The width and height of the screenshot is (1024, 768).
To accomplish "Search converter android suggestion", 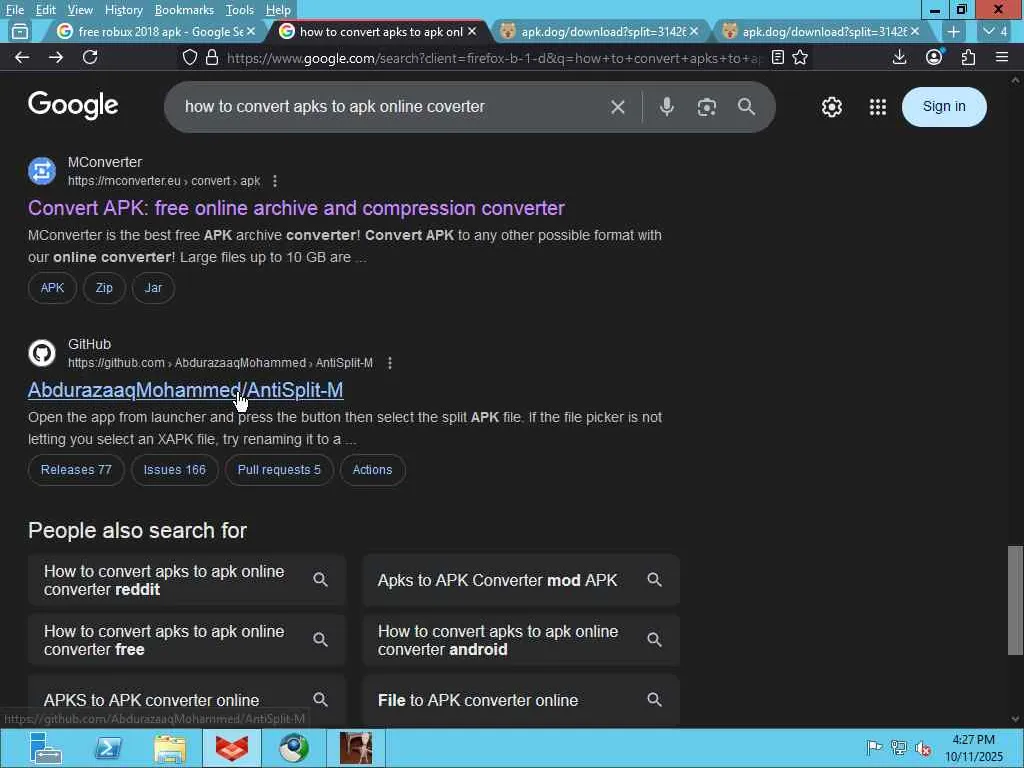I will pyautogui.click(x=521, y=640).
